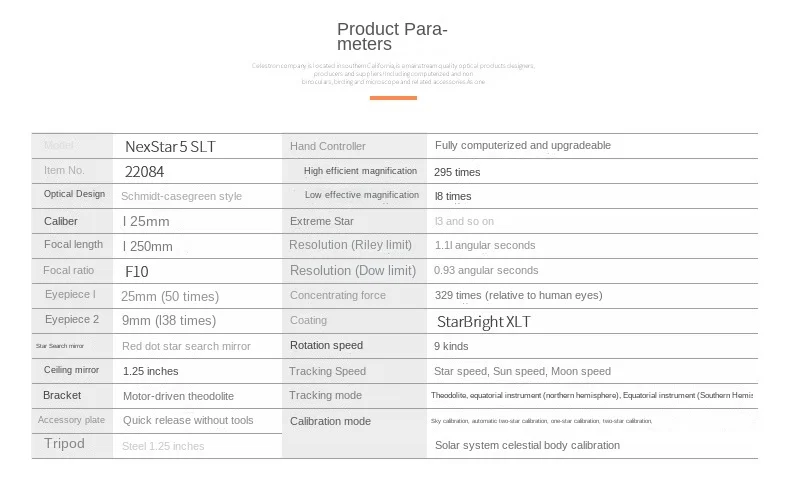Screen dimensions: 790x486
Task: Click the Motor-driven theodolite bracket value
Action: pyautogui.click(x=179, y=396)
